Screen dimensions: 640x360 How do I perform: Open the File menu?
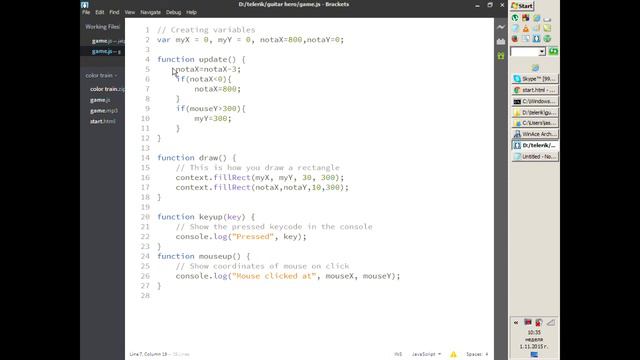tap(86, 12)
